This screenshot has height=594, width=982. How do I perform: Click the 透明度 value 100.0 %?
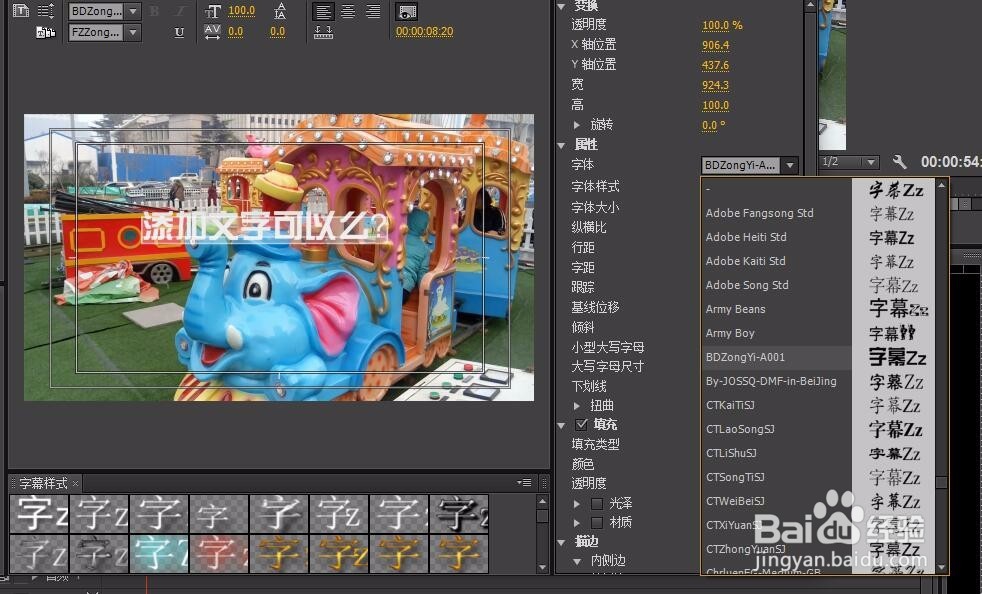click(x=722, y=26)
